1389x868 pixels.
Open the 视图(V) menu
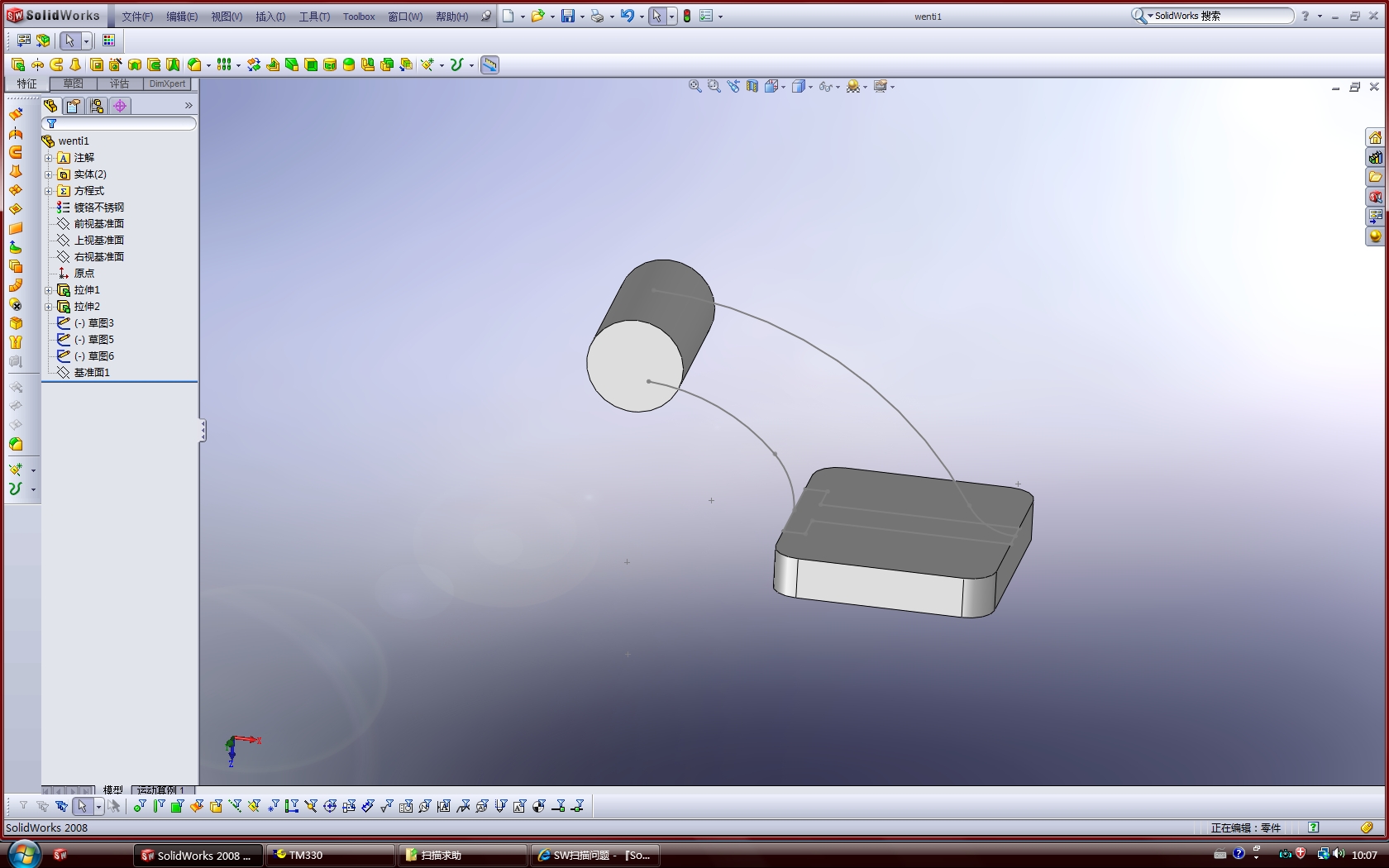[x=227, y=17]
